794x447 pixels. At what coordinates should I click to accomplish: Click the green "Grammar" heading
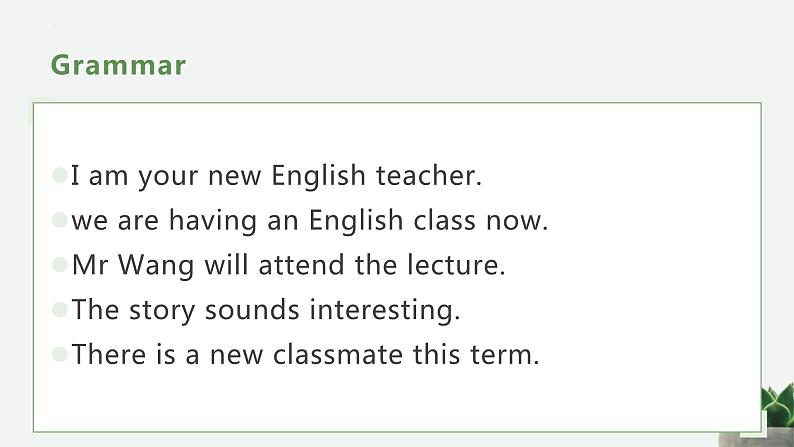point(118,65)
